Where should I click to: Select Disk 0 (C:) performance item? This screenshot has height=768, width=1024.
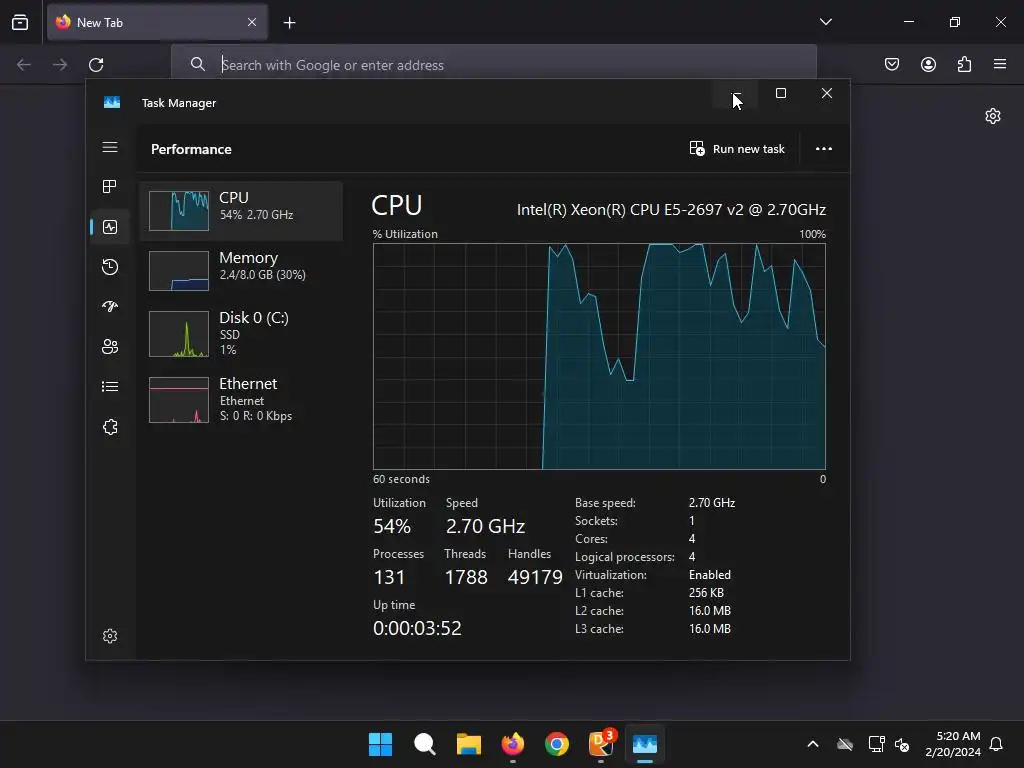tap(241, 333)
